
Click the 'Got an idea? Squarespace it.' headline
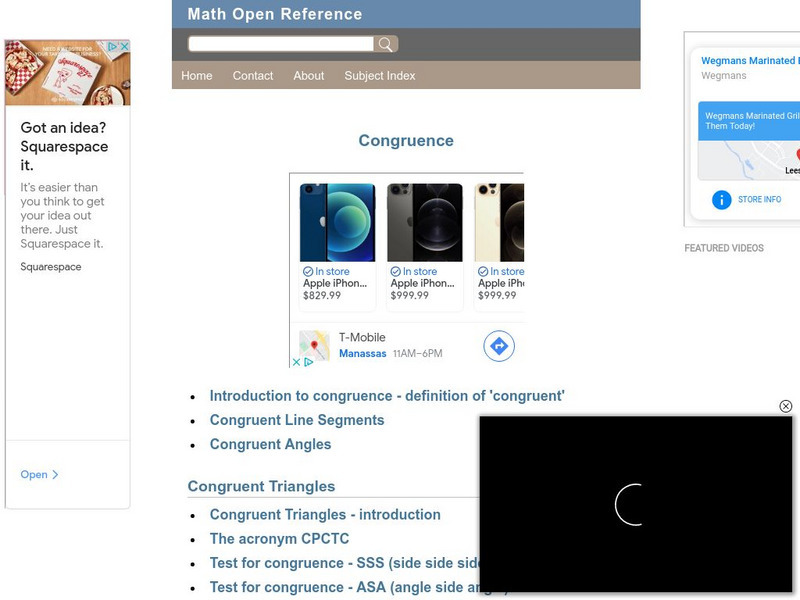click(x=64, y=146)
